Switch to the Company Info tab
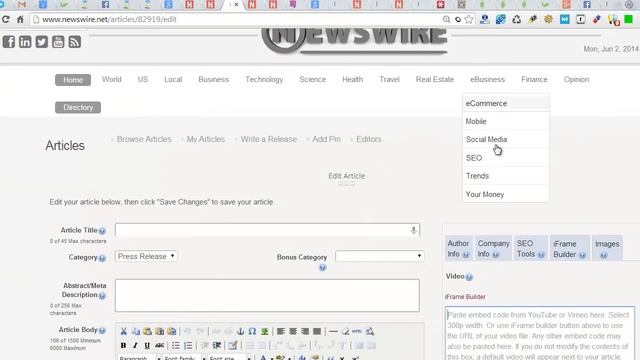Viewport: 640px width, 360px height. pos(493,248)
